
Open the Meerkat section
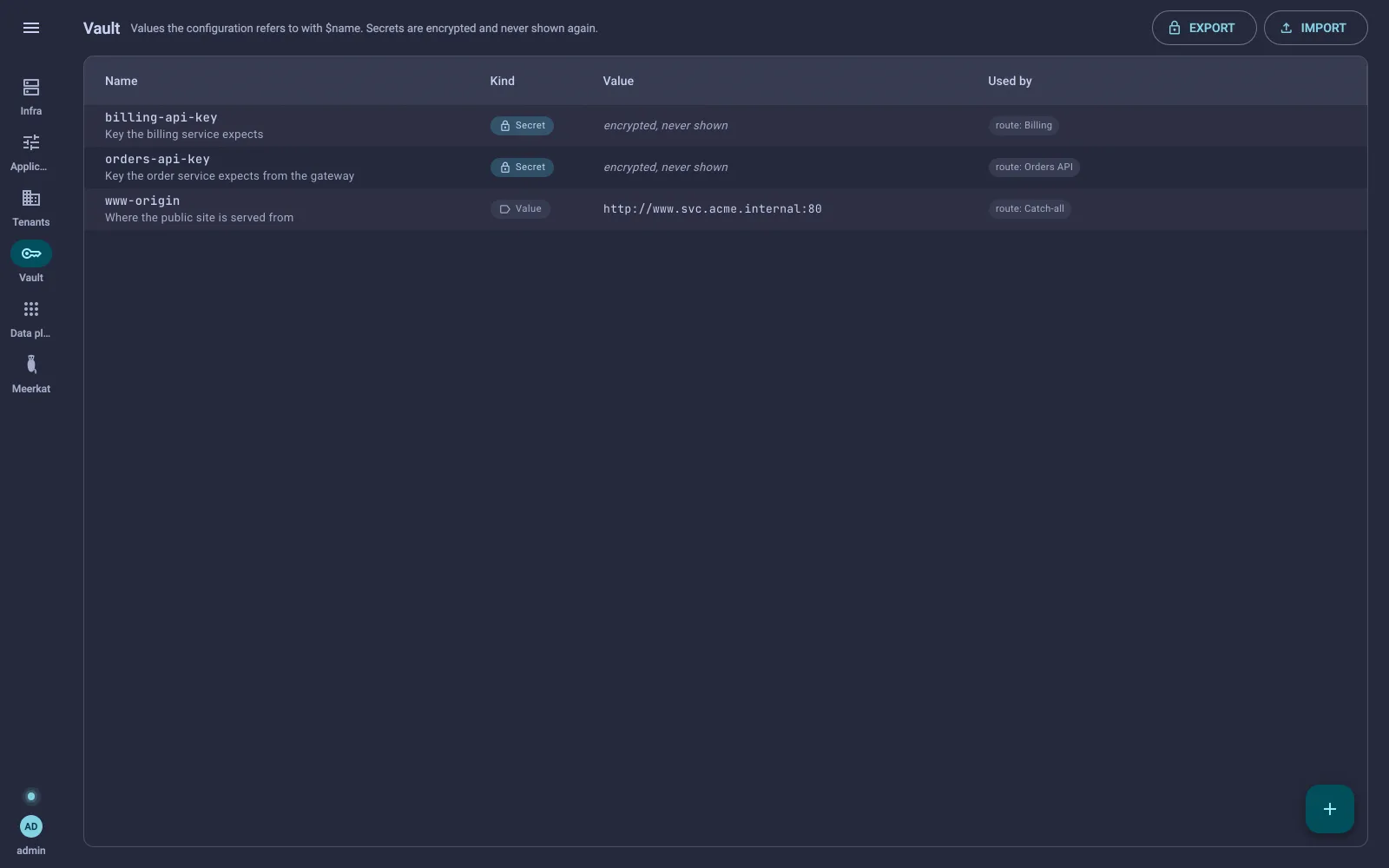click(x=31, y=374)
